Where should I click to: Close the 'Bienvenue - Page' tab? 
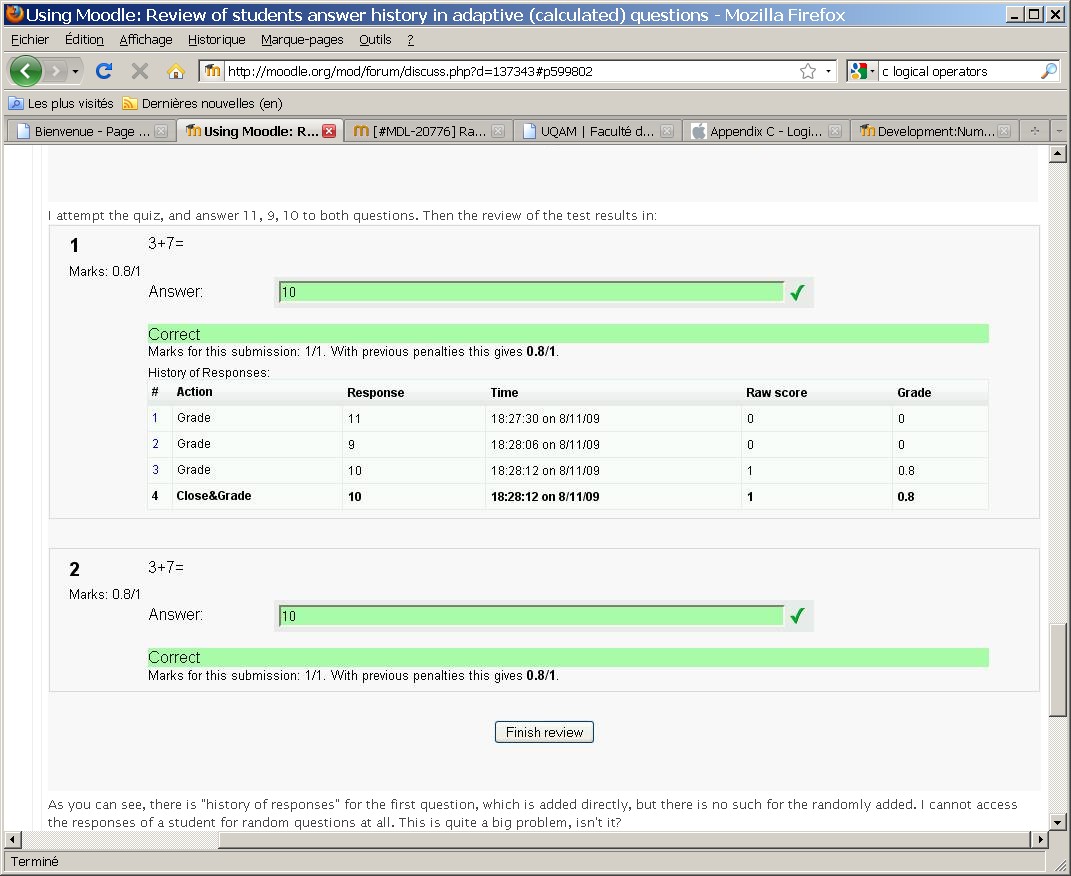point(161,131)
